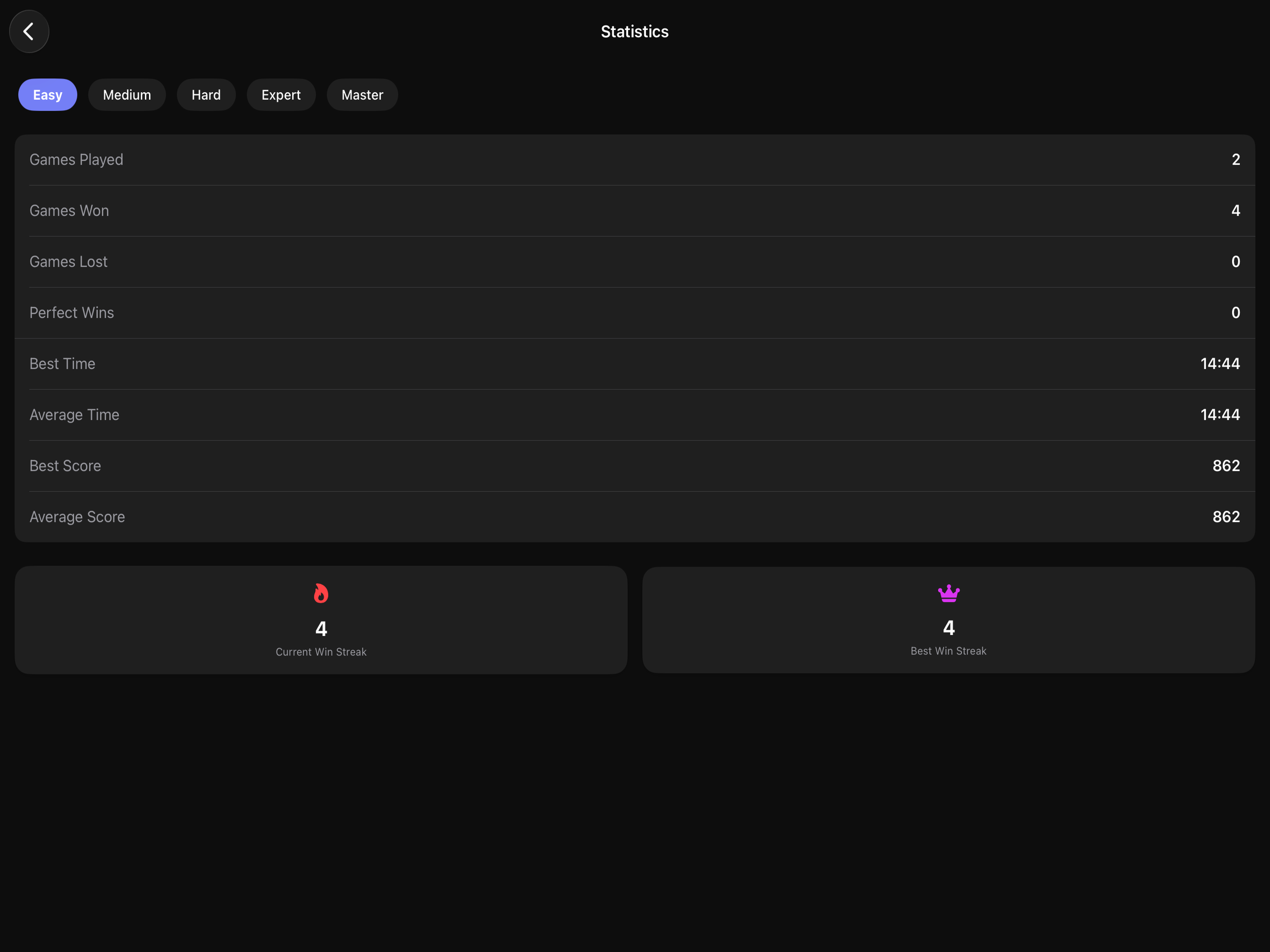Select the Games Won label
Image resolution: width=1270 pixels, height=952 pixels.
click(69, 211)
